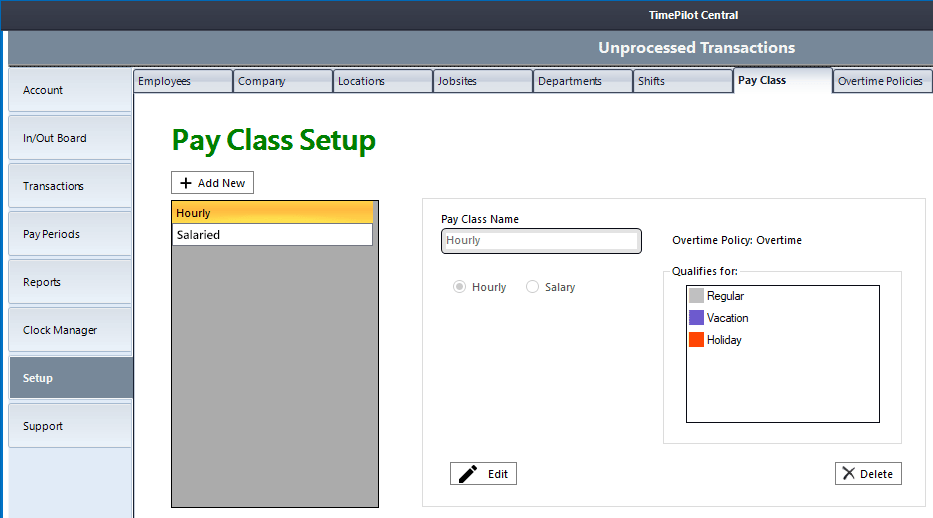Click the orange Holiday color swatch
This screenshot has width=933, height=518.
pyautogui.click(x=696, y=340)
